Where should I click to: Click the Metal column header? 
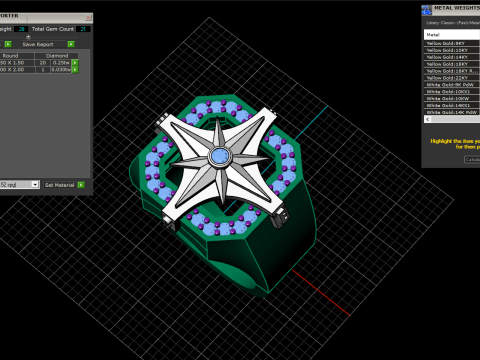(452, 35)
